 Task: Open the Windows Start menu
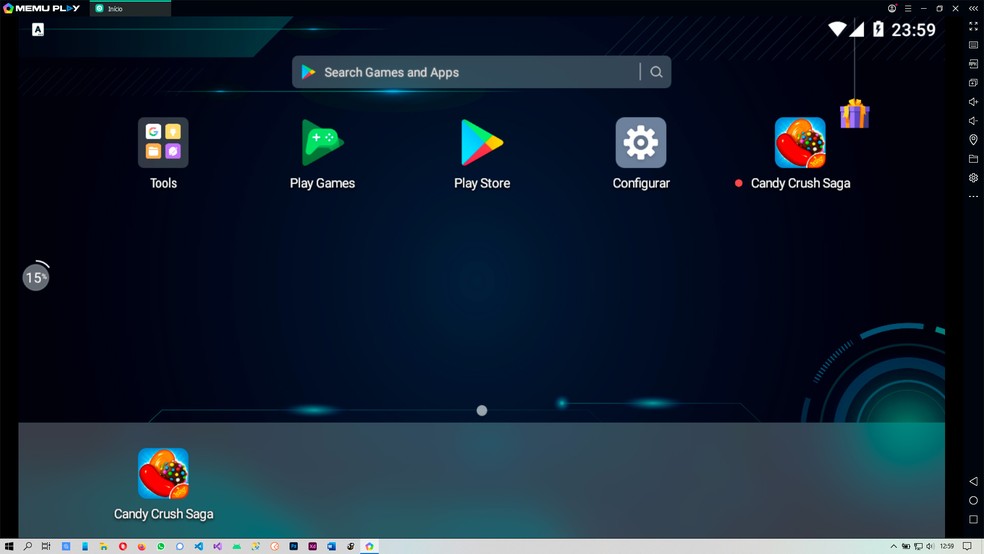point(9,546)
